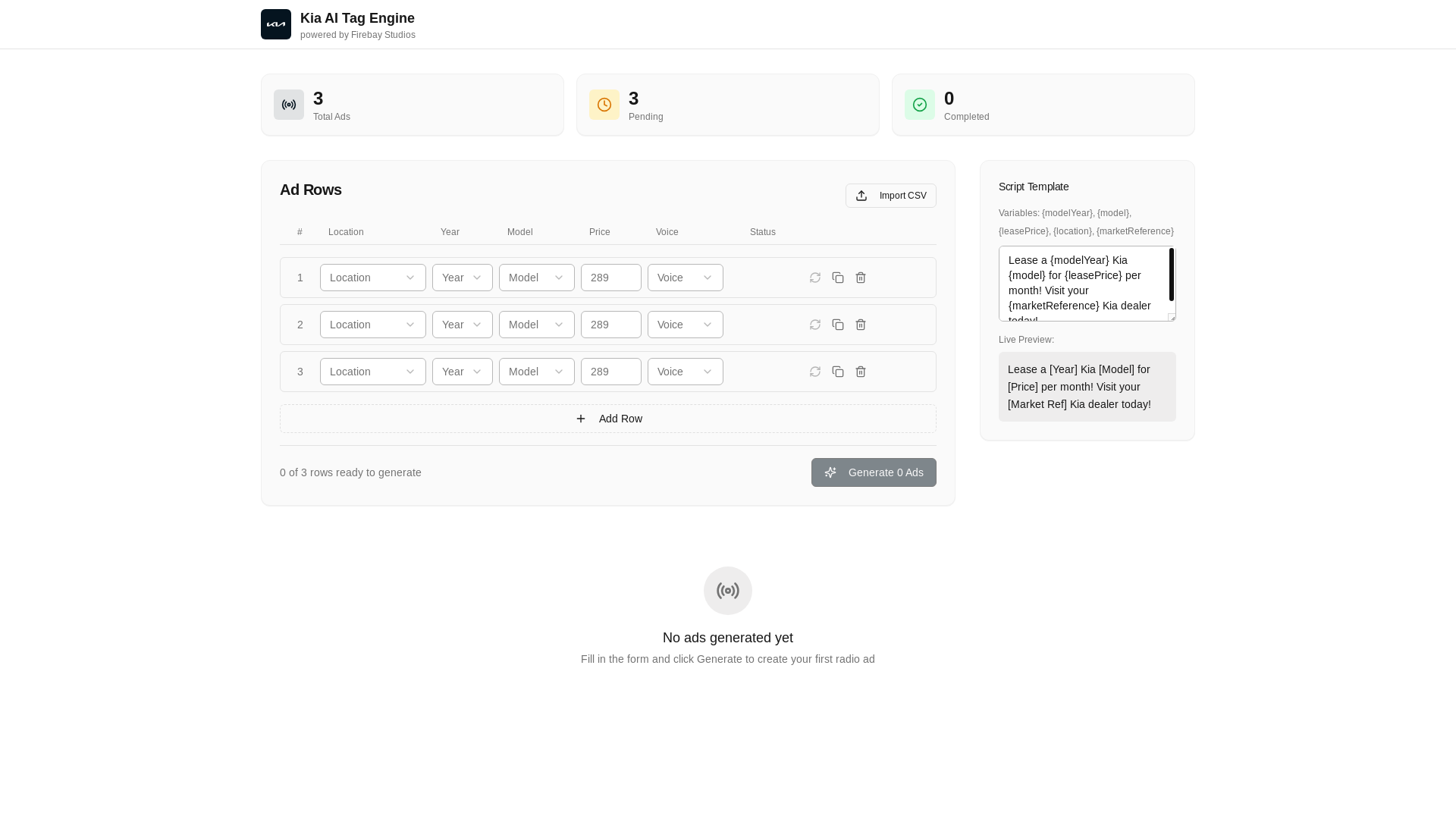The height and width of the screenshot is (819, 1456).
Task: Click 'No ads generated yet' message
Action: (x=728, y=638)
